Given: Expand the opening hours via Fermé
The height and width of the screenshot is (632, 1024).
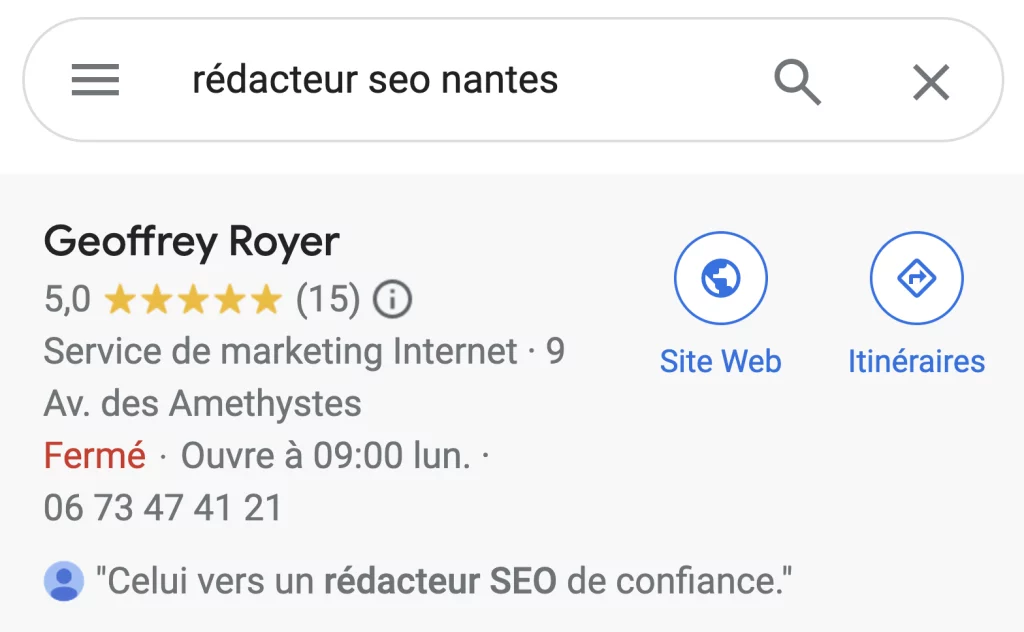Looking at the screenshot, I should (94, 455).
